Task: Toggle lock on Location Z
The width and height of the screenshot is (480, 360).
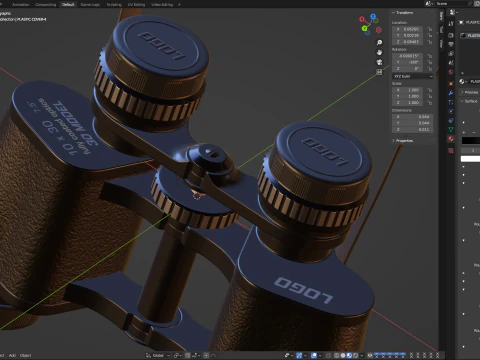Action: point(430,42)
